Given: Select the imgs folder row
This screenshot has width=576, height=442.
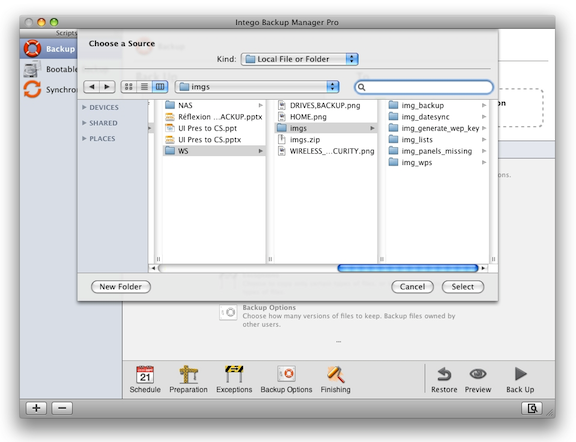Looking at the screenshot, I should click(x=325, y=128).
